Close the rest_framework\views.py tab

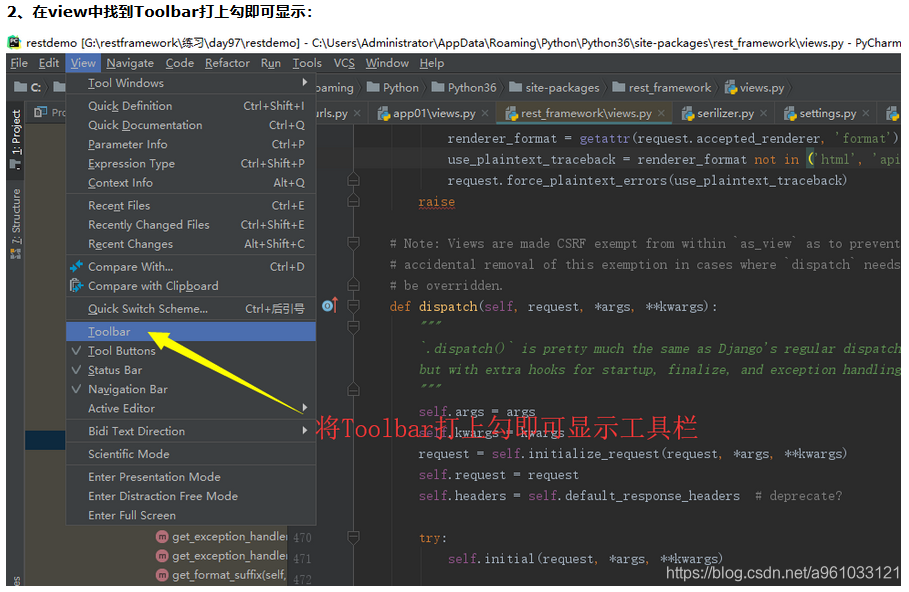[x=661, y=114]
